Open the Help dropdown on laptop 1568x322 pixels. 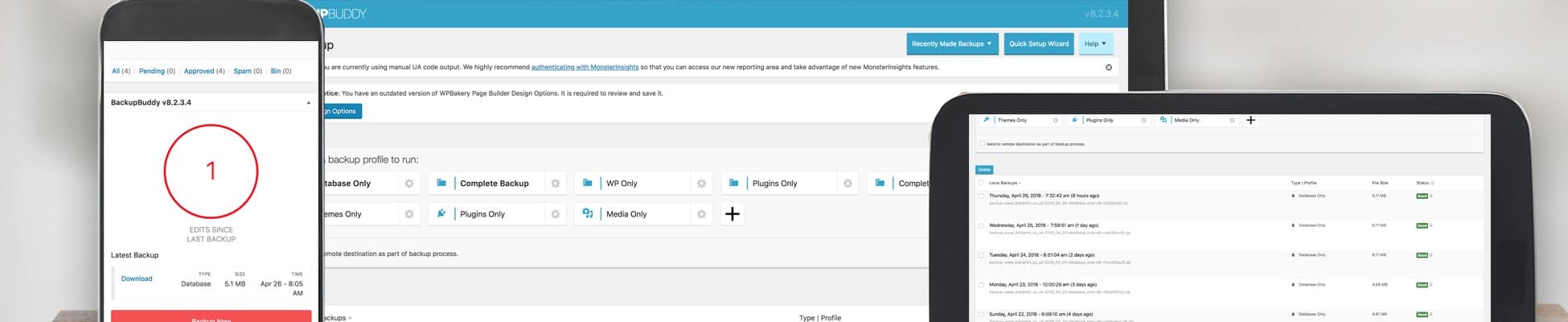[x=1095, y=43]
